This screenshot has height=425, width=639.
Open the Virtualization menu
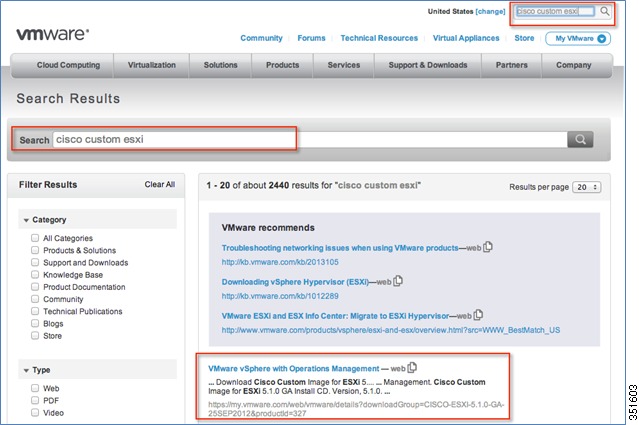tap(152, 65)
